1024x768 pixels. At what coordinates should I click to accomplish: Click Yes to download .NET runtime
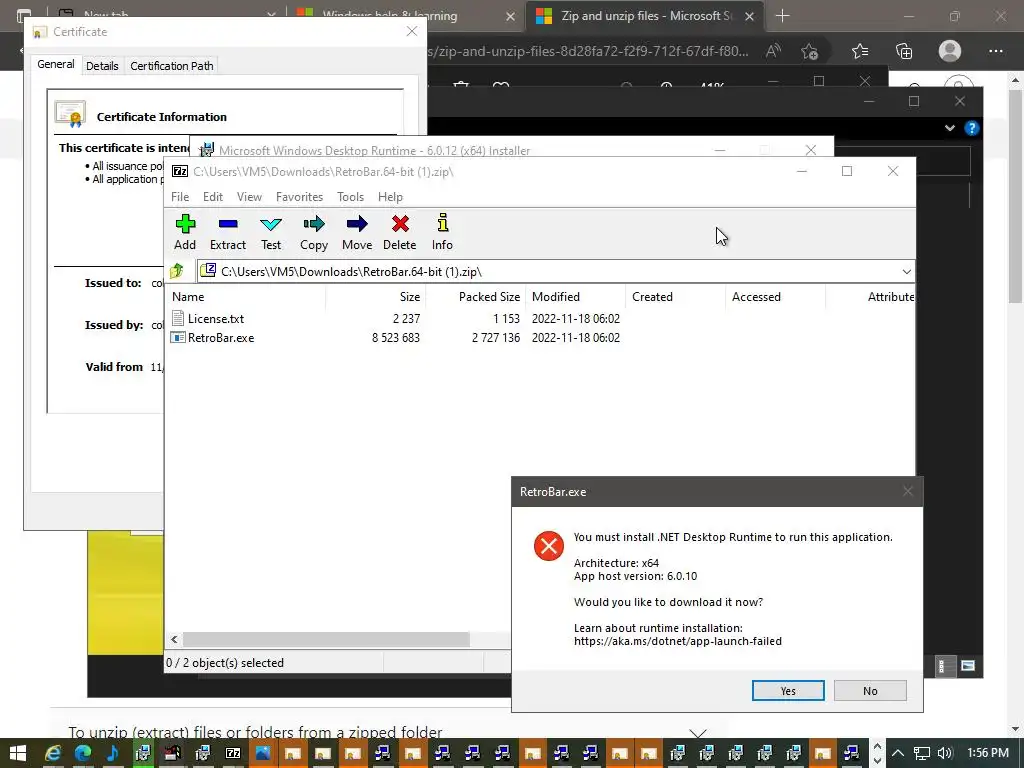(x=788, y=690)
